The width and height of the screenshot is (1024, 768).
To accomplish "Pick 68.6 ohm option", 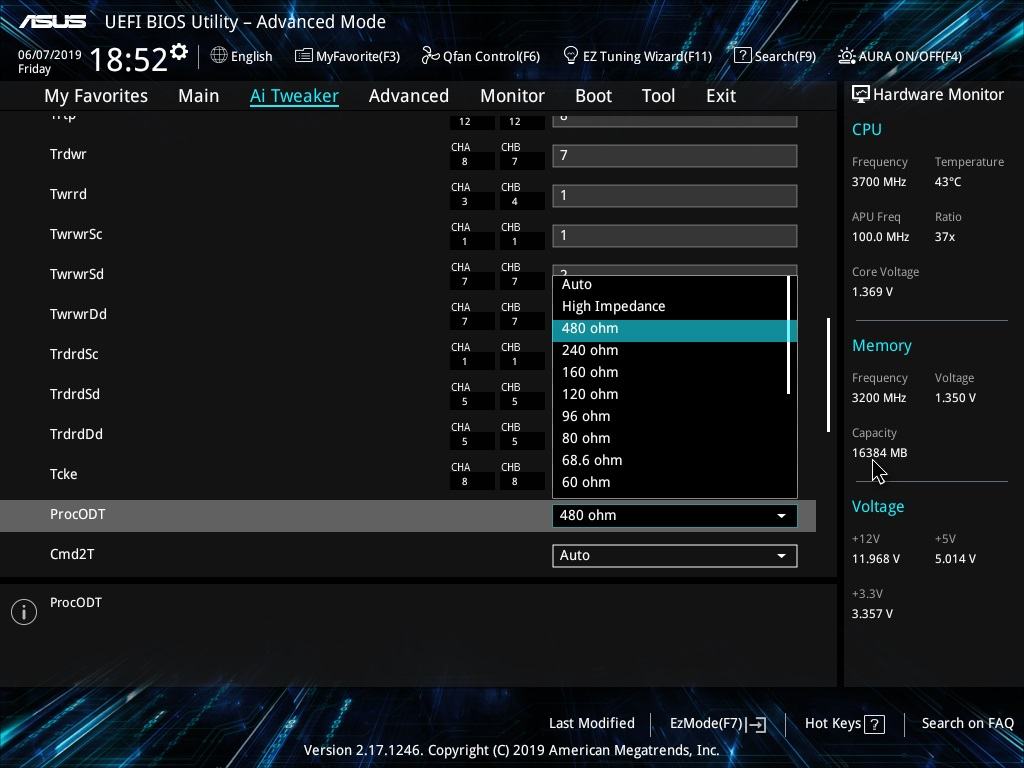I will [671, 460].
